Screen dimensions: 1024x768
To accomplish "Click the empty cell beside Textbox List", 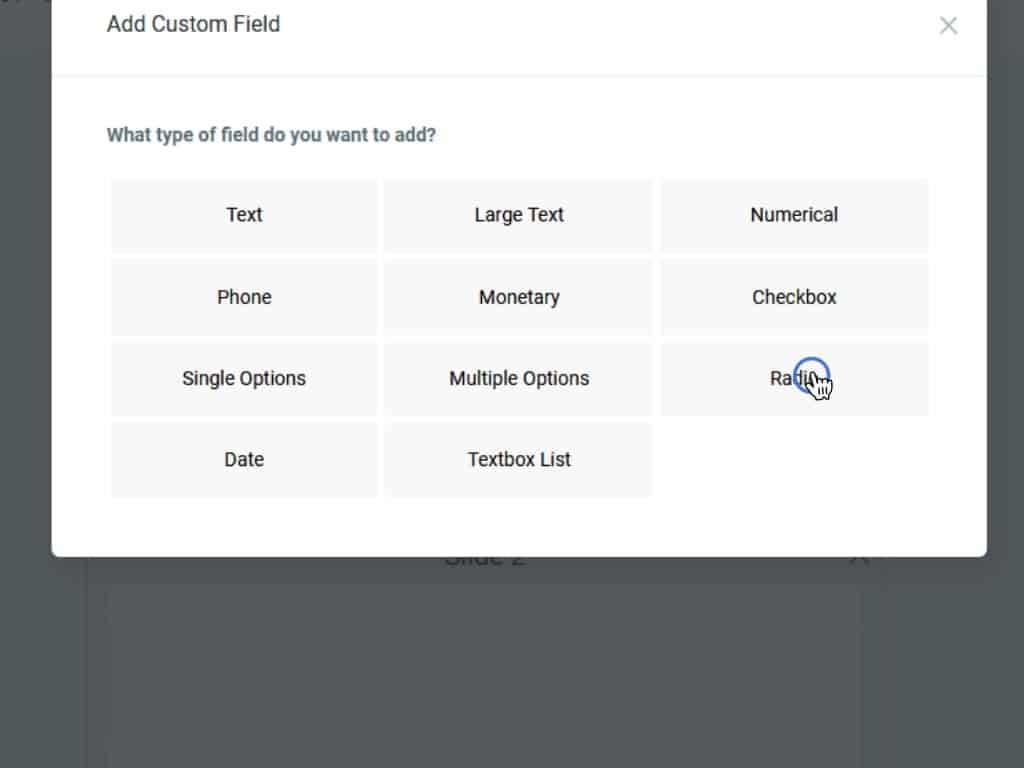I will 794,460.
